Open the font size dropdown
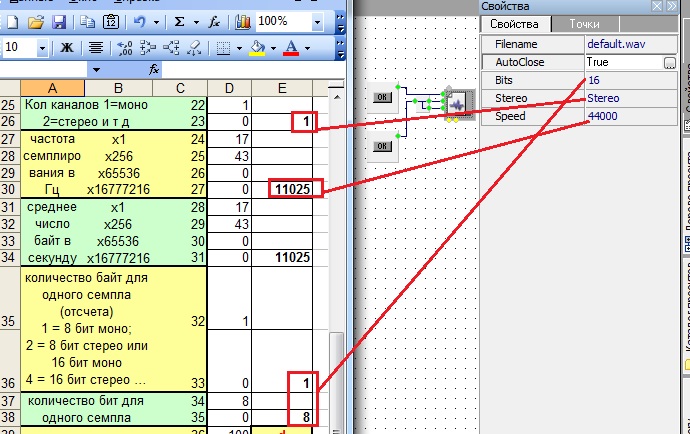The width and height of the screenshot is (690, 434). tap(42, 47)
